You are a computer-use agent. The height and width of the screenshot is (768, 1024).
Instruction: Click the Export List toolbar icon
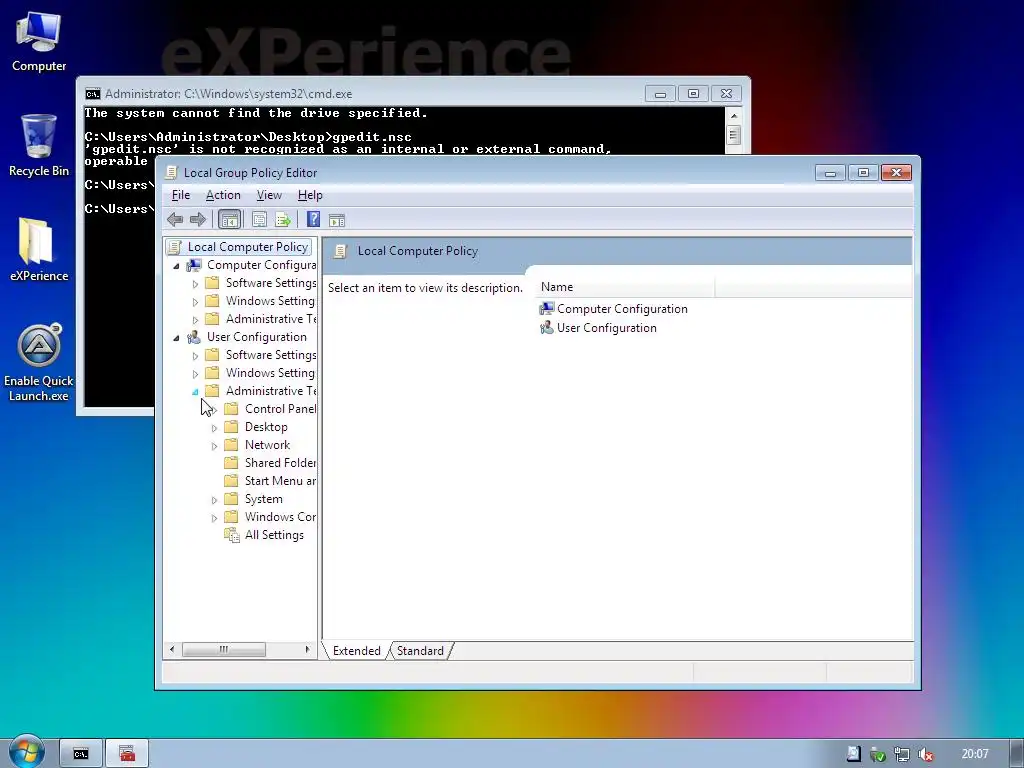pos(283,220)
